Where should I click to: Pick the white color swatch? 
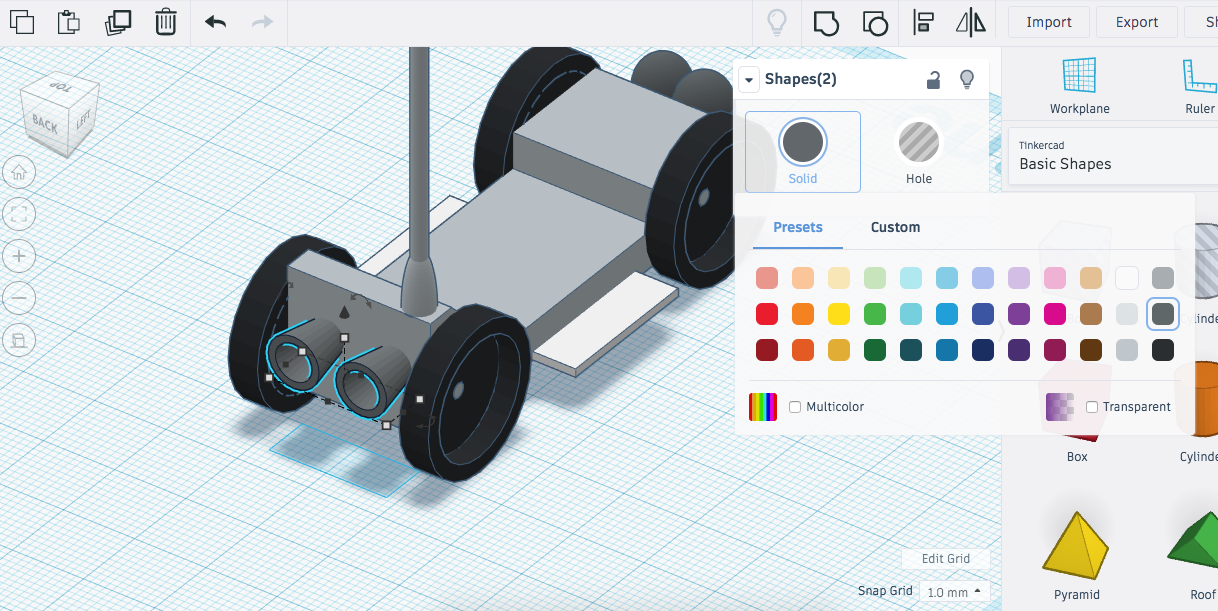coord(1127,278)
